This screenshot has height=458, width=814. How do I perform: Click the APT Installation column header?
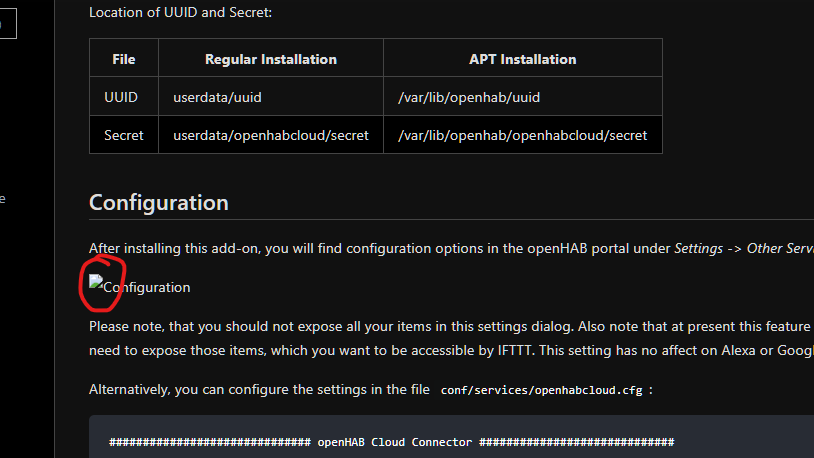[522, 59]
